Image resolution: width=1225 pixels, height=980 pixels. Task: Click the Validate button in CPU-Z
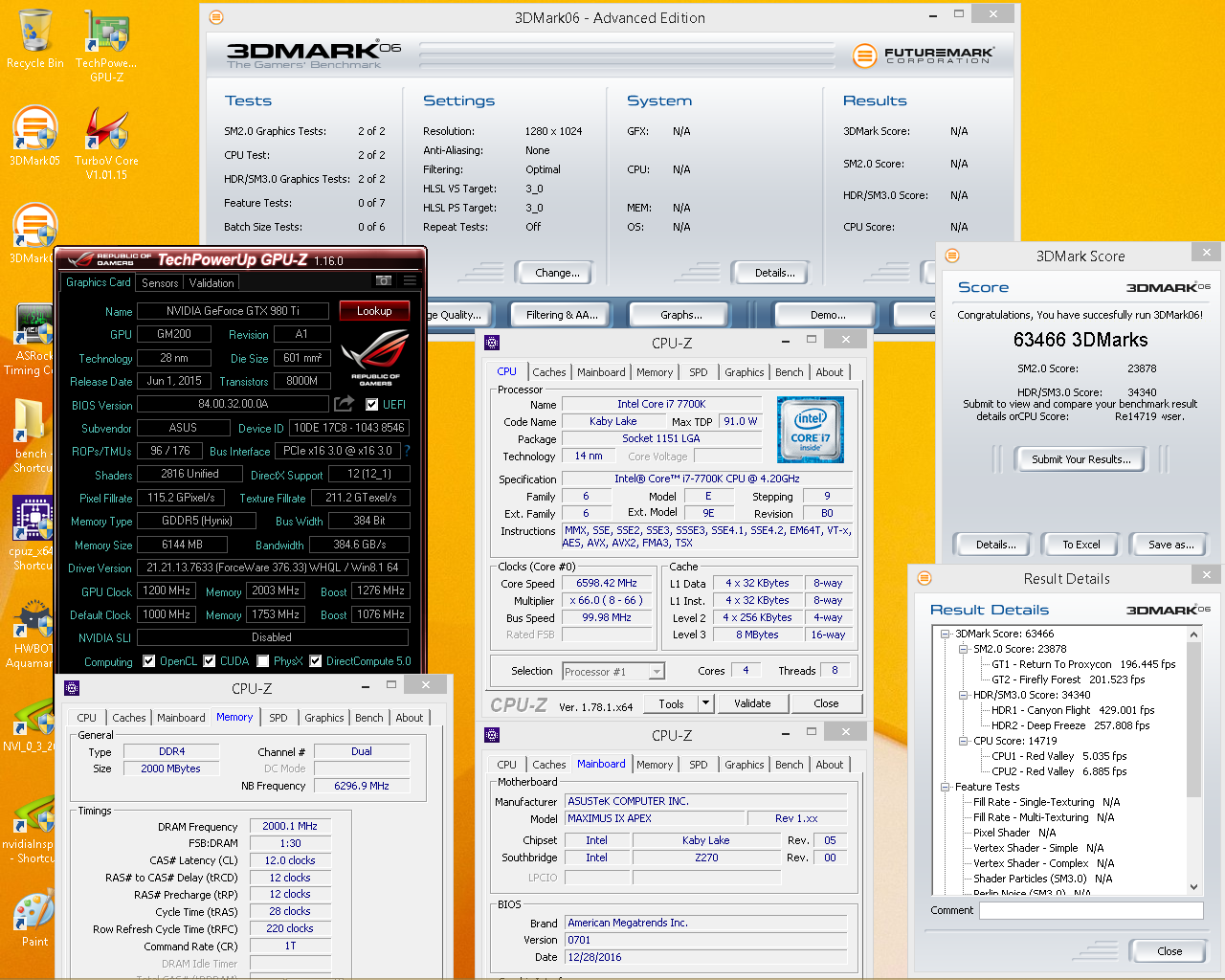(752, 703)
